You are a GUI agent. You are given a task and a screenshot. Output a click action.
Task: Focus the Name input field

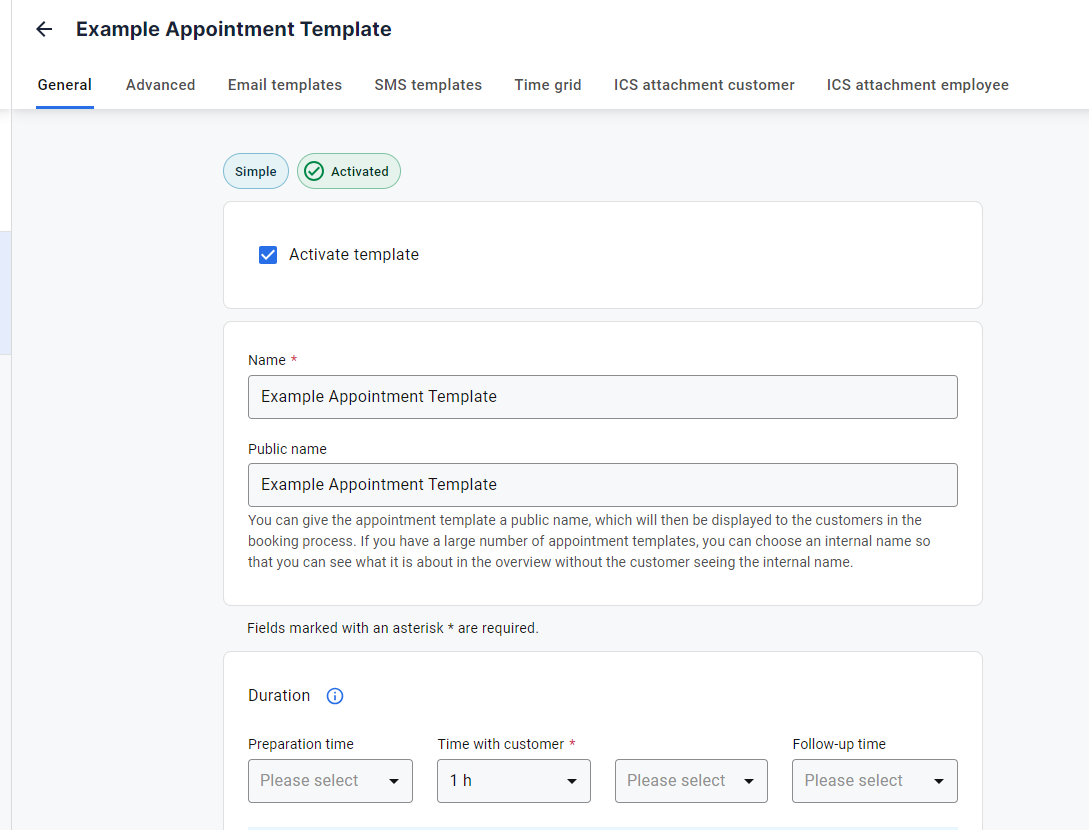click(603, 397)
